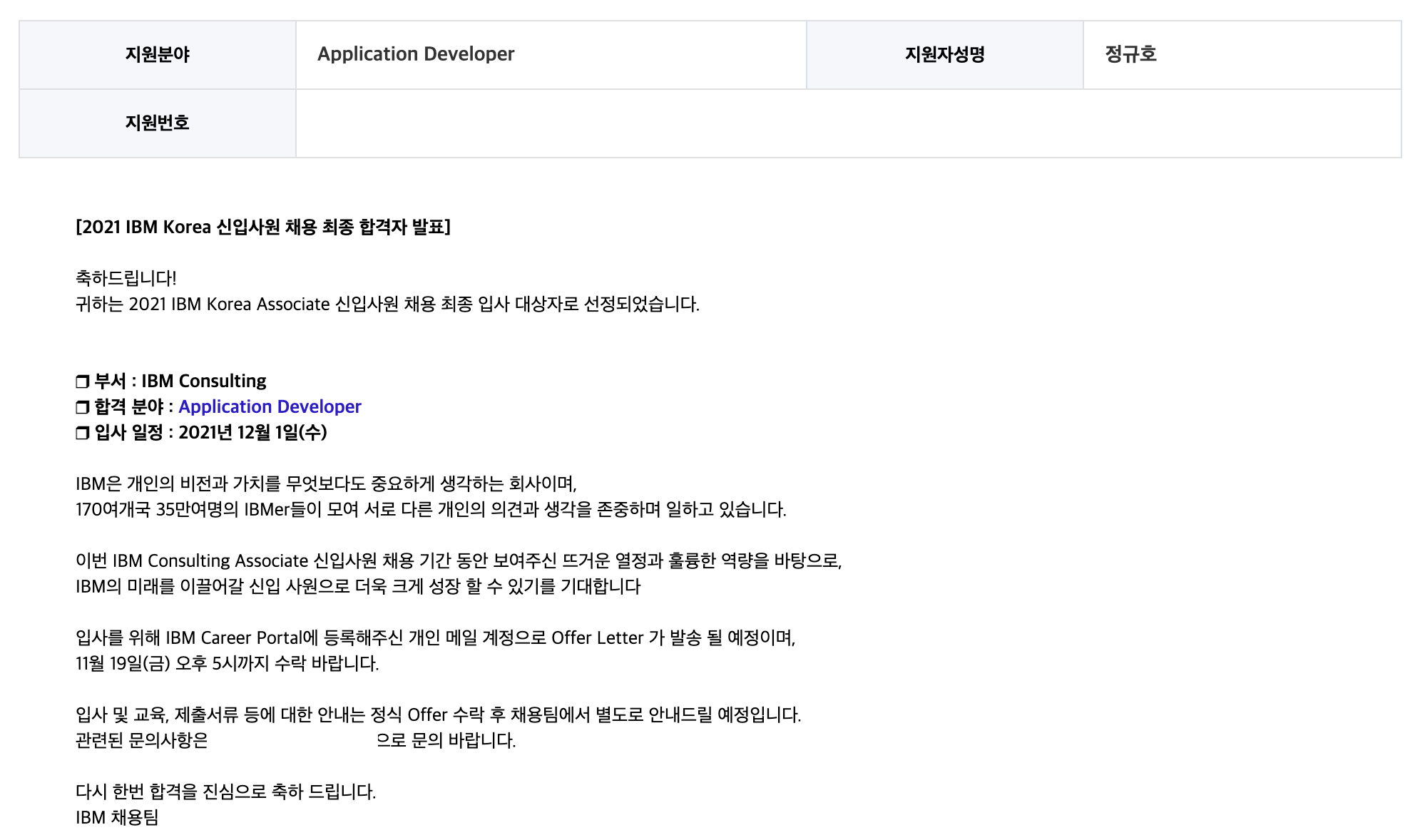Click Application Developer in table cell
Viewport: 1425px width, 840px height.
pyautogui.click(x=416, y=54)
